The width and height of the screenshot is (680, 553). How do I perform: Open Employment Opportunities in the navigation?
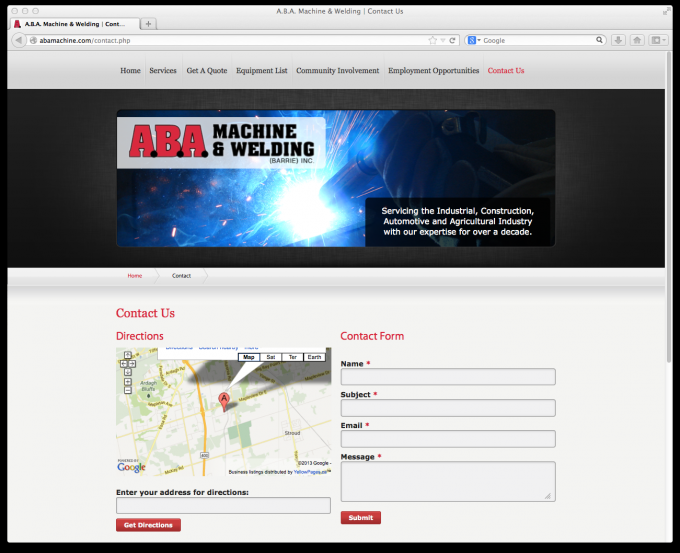click(433, 71)
